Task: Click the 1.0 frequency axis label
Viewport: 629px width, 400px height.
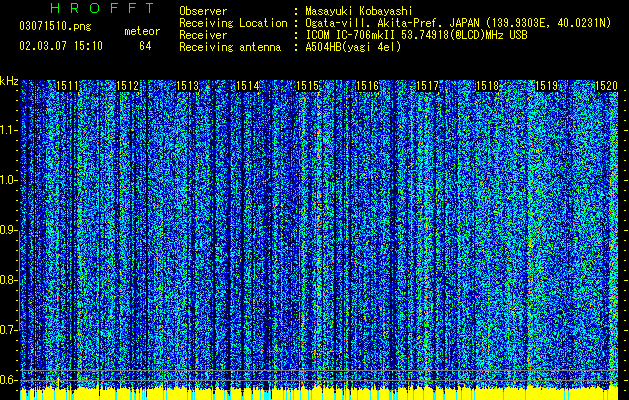Action: point(8,180)
